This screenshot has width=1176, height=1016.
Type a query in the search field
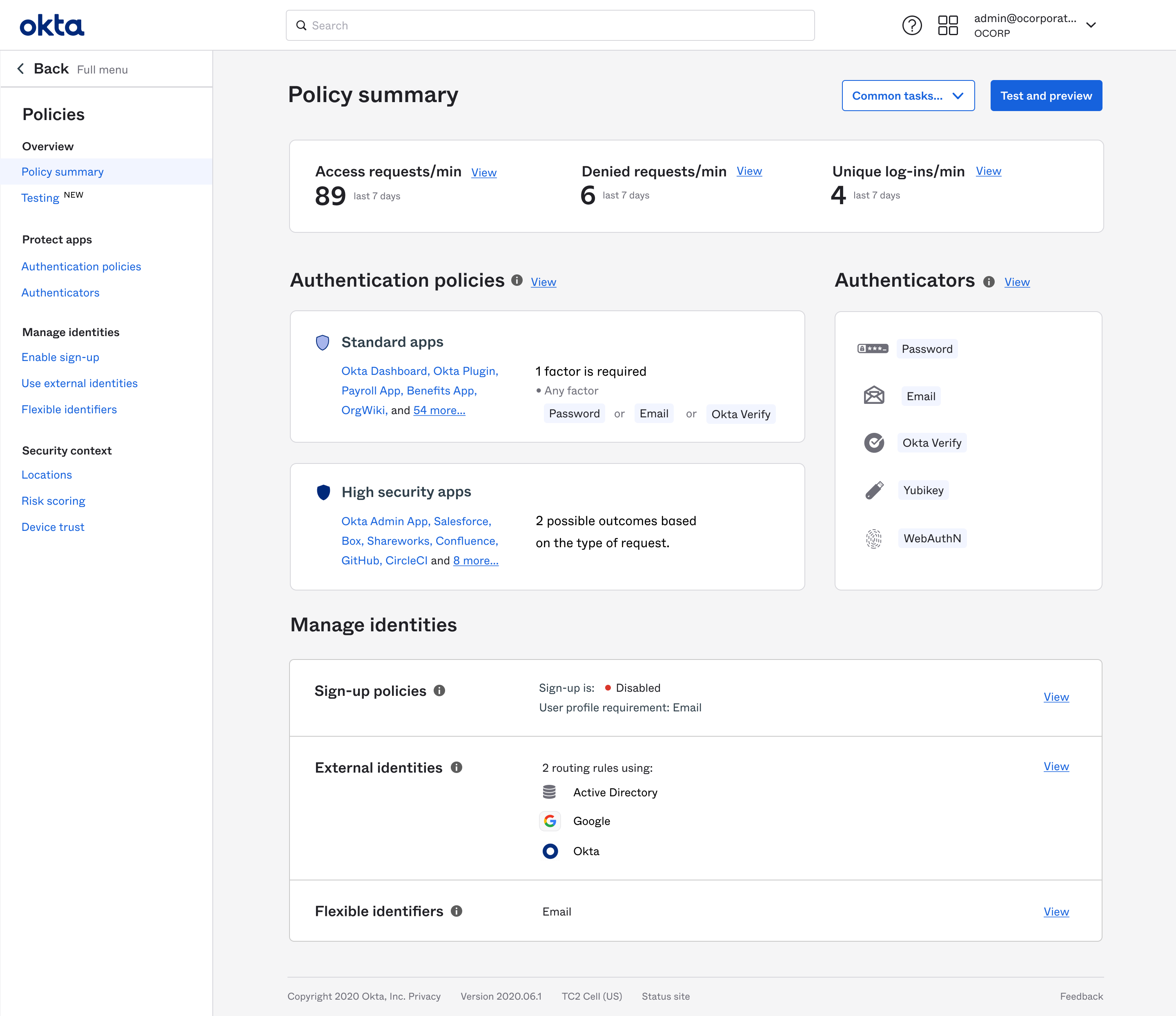(549, 25)
